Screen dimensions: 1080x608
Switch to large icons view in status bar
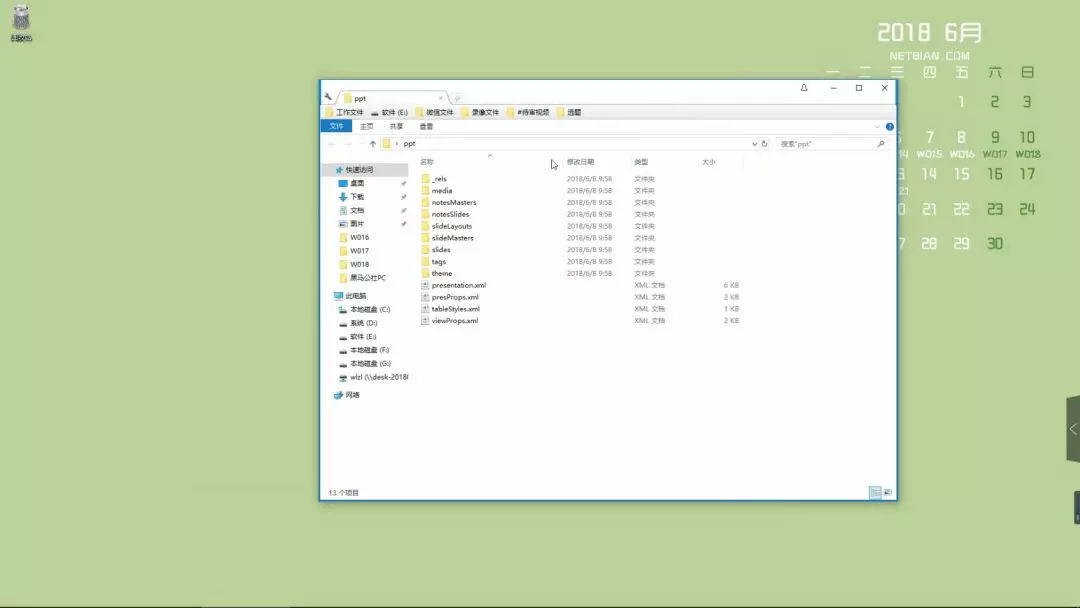tap(887, 492)
